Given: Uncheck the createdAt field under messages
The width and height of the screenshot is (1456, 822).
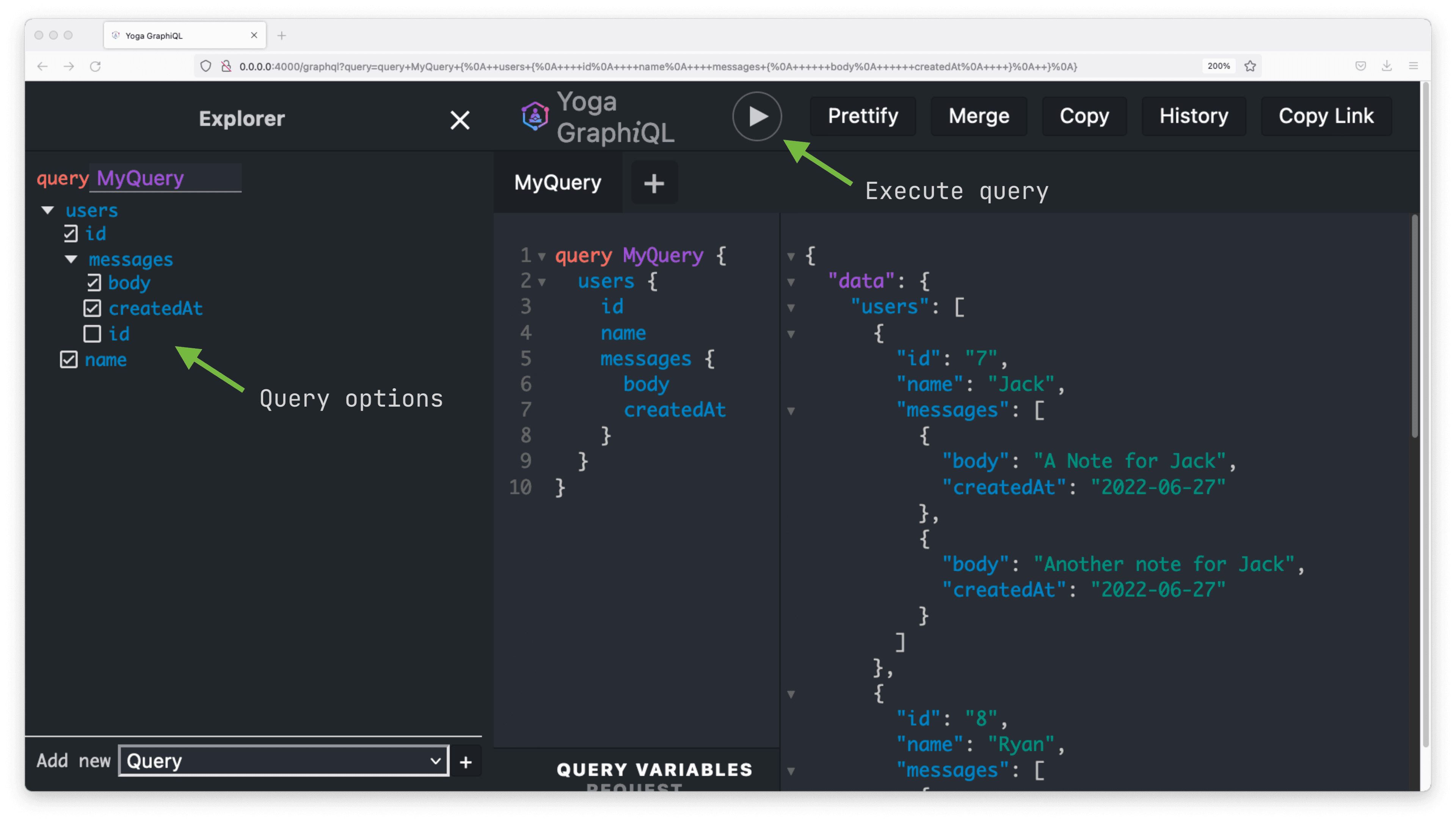Looking at the screenshot, I should point(92,308).
